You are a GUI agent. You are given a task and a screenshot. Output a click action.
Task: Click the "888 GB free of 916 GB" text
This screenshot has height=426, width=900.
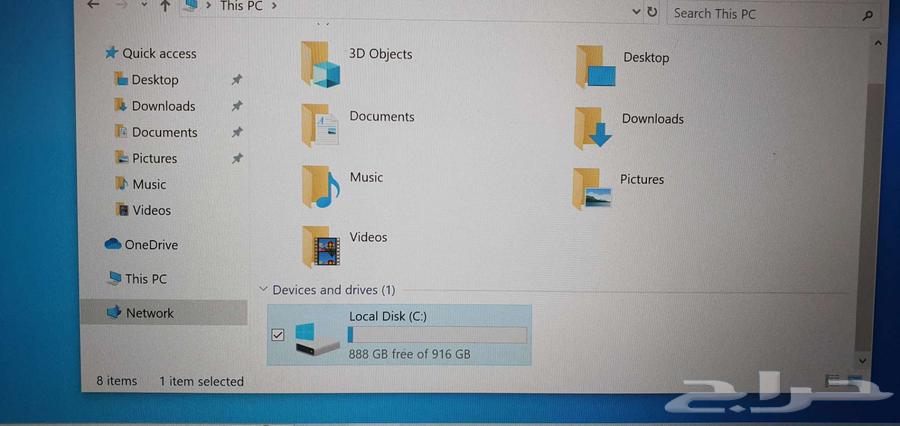[410, 354]
